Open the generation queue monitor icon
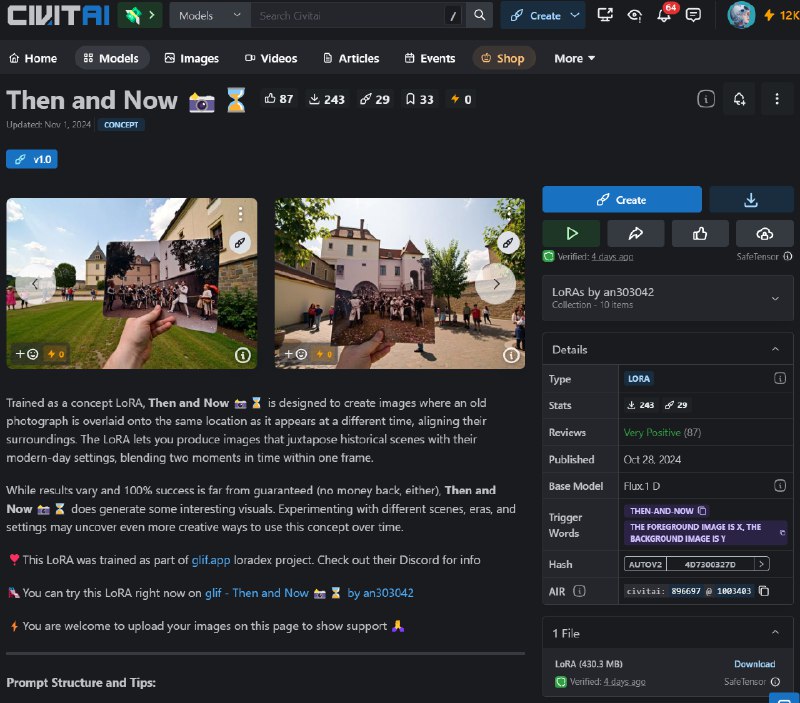This screenshot has height=703, width=800. coord(605,15)
